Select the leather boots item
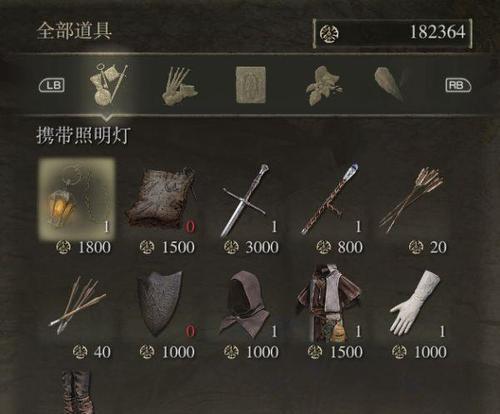 pyautogui.click(x=79, y=391)
